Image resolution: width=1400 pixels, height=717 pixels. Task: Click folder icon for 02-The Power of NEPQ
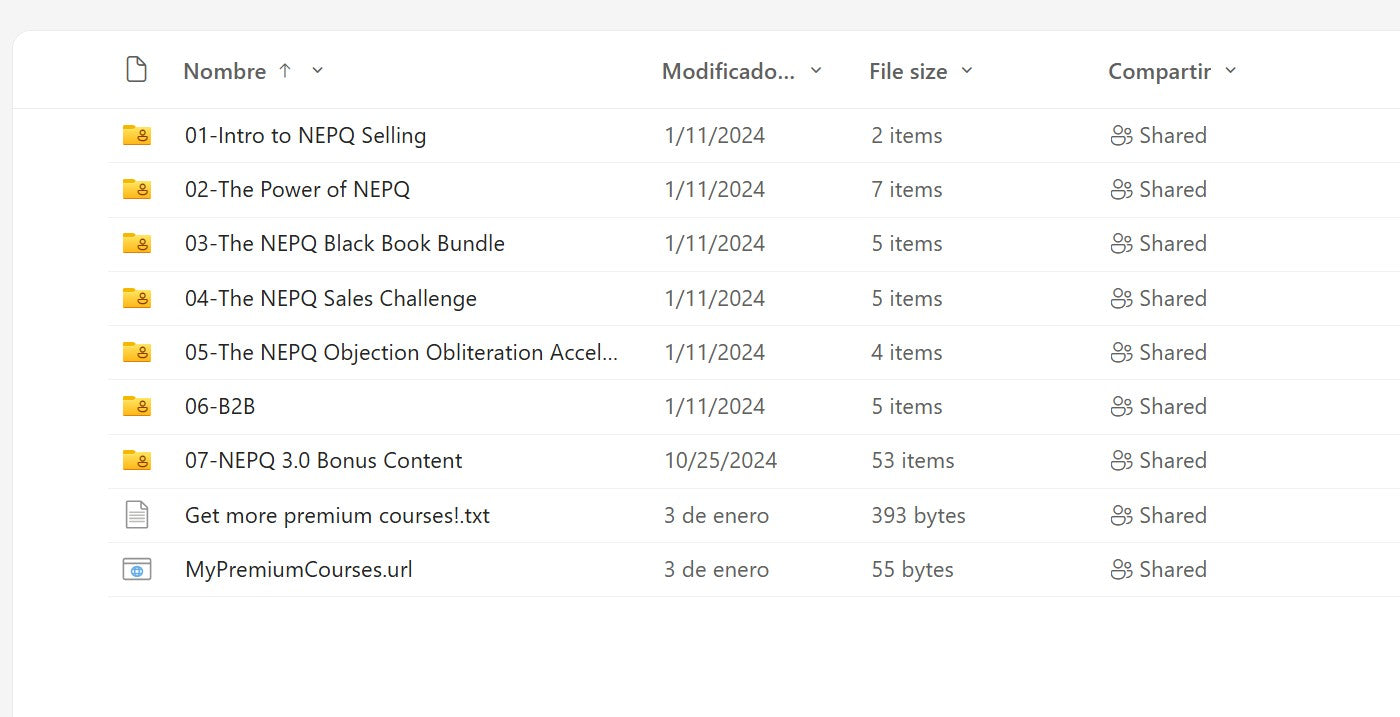point(137,189)
